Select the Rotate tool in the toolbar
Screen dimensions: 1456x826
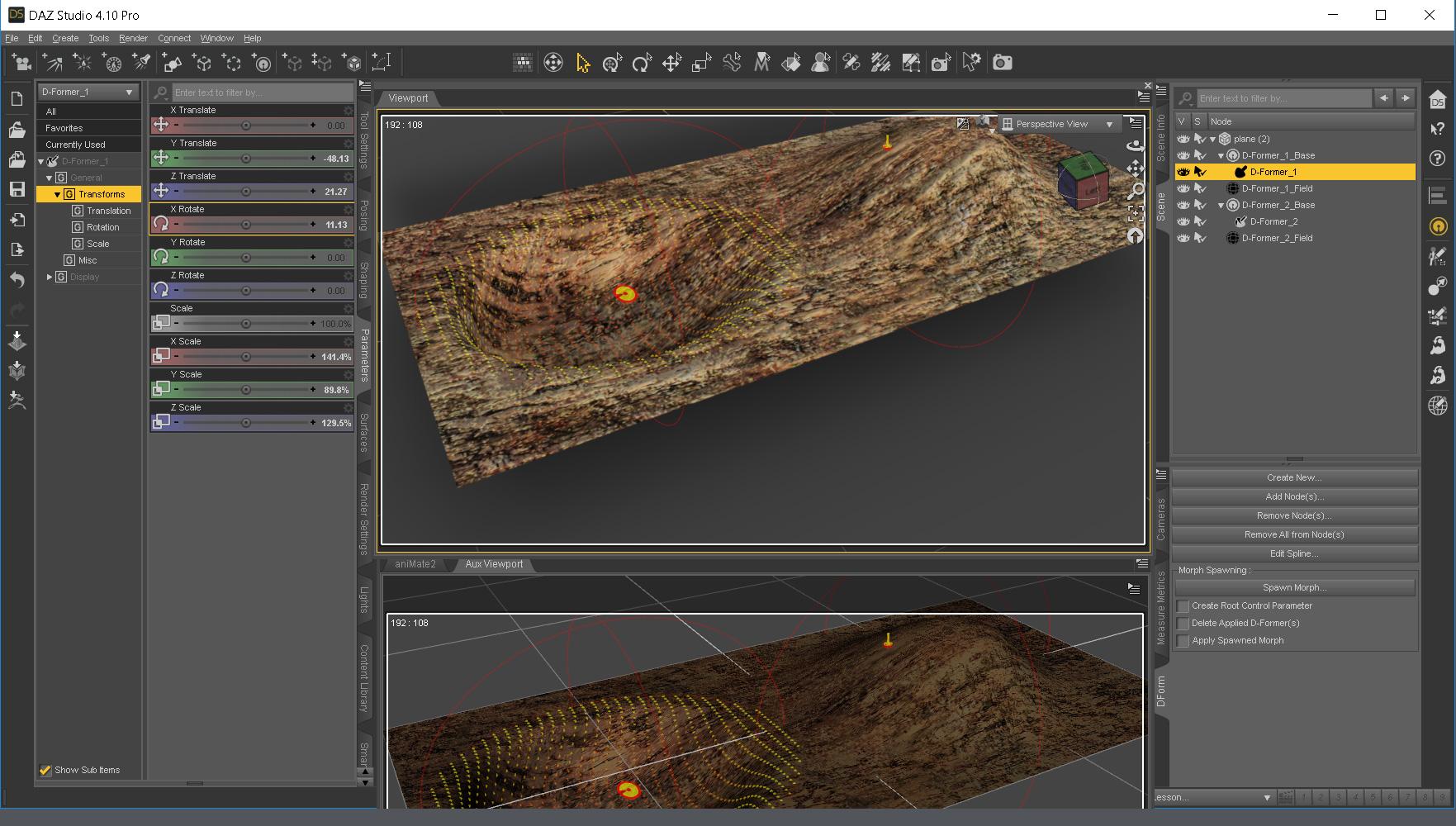642,63
